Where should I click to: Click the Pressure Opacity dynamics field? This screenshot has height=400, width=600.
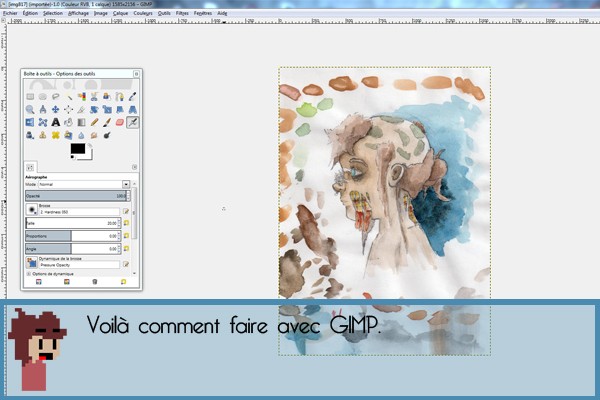tap(79, 265)
